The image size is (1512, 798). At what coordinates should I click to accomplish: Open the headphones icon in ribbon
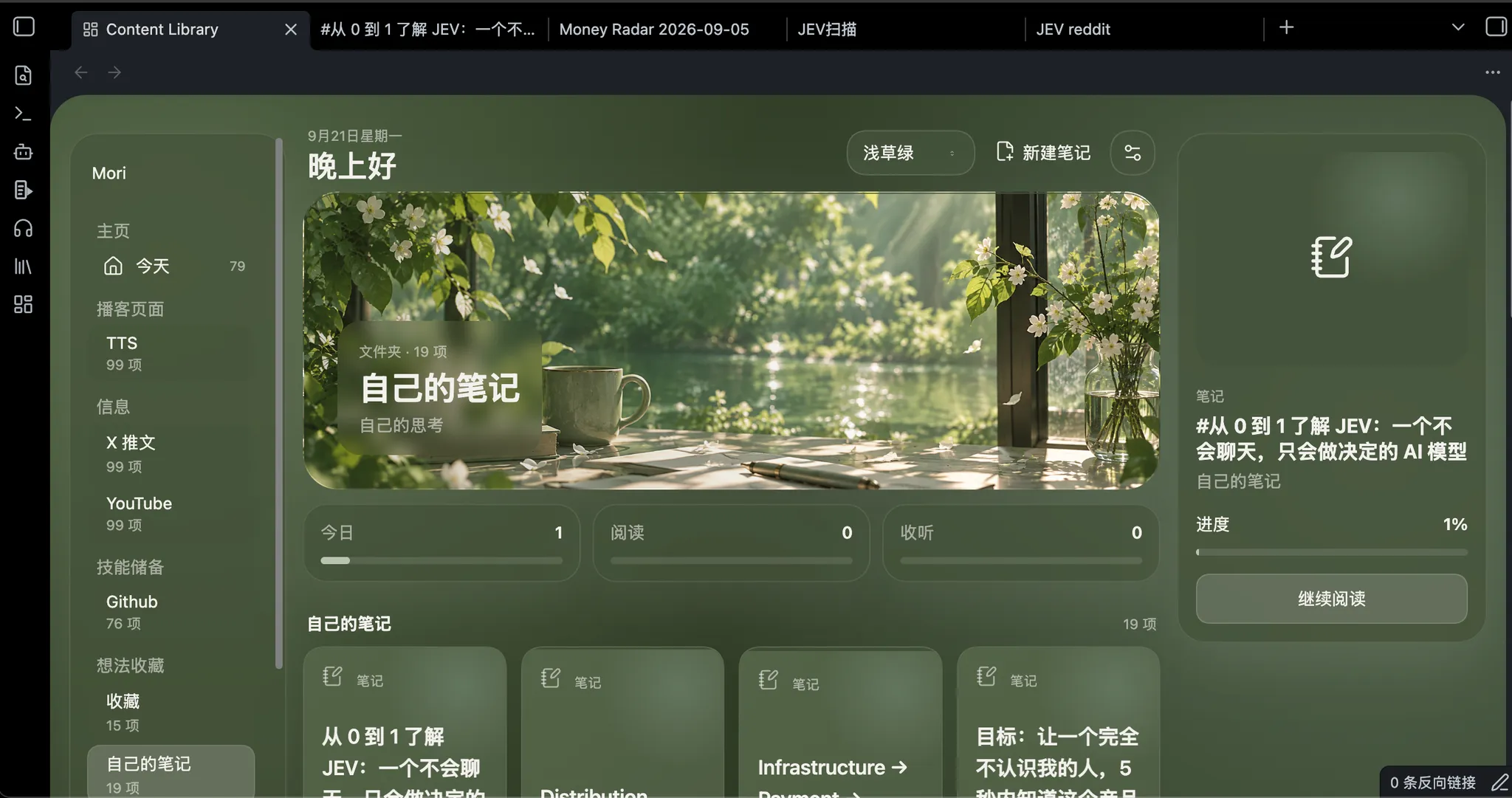(24, 229)
